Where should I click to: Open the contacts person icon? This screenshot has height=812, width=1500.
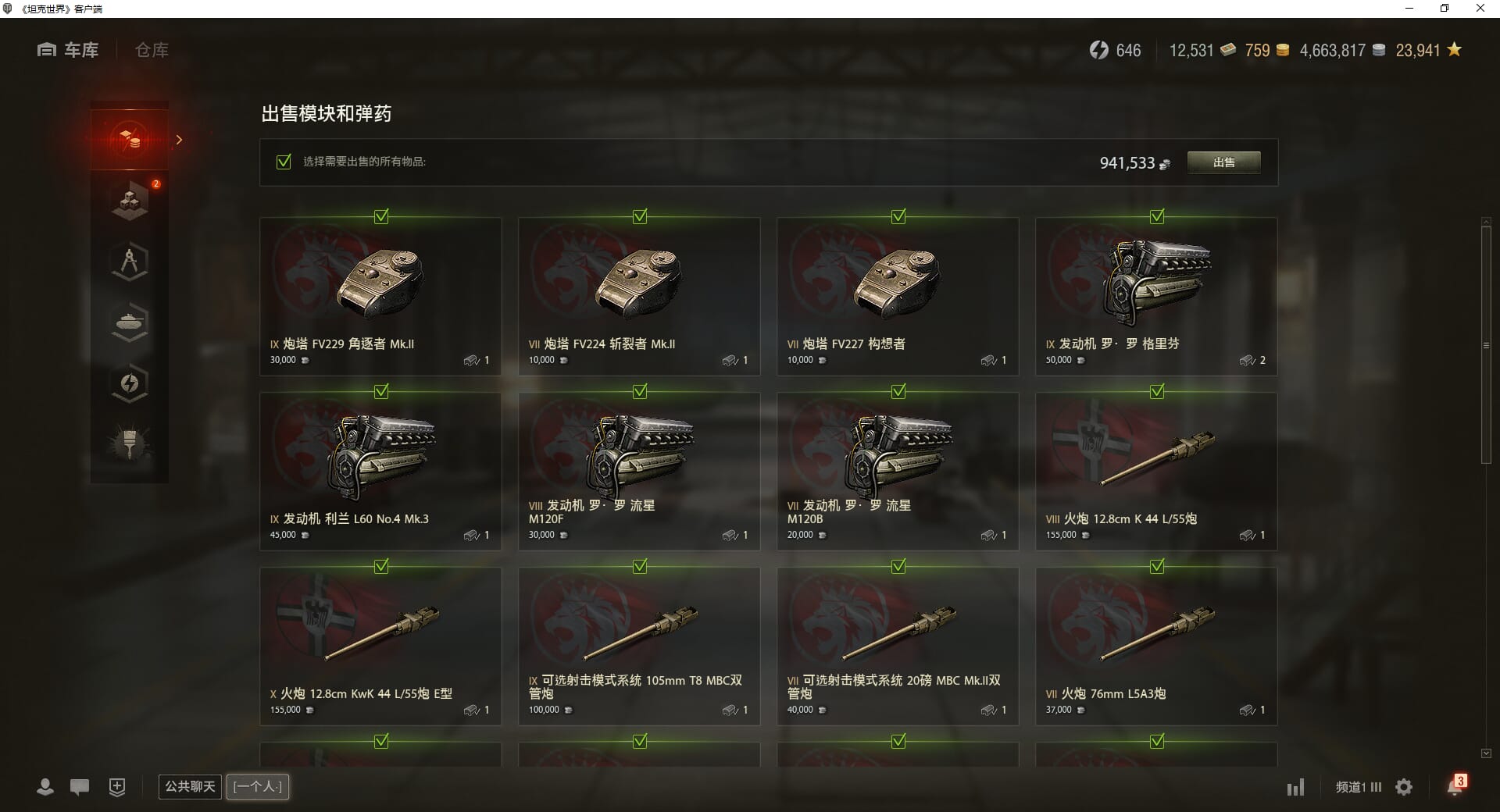pyautogui.click(x=45, y=787)
